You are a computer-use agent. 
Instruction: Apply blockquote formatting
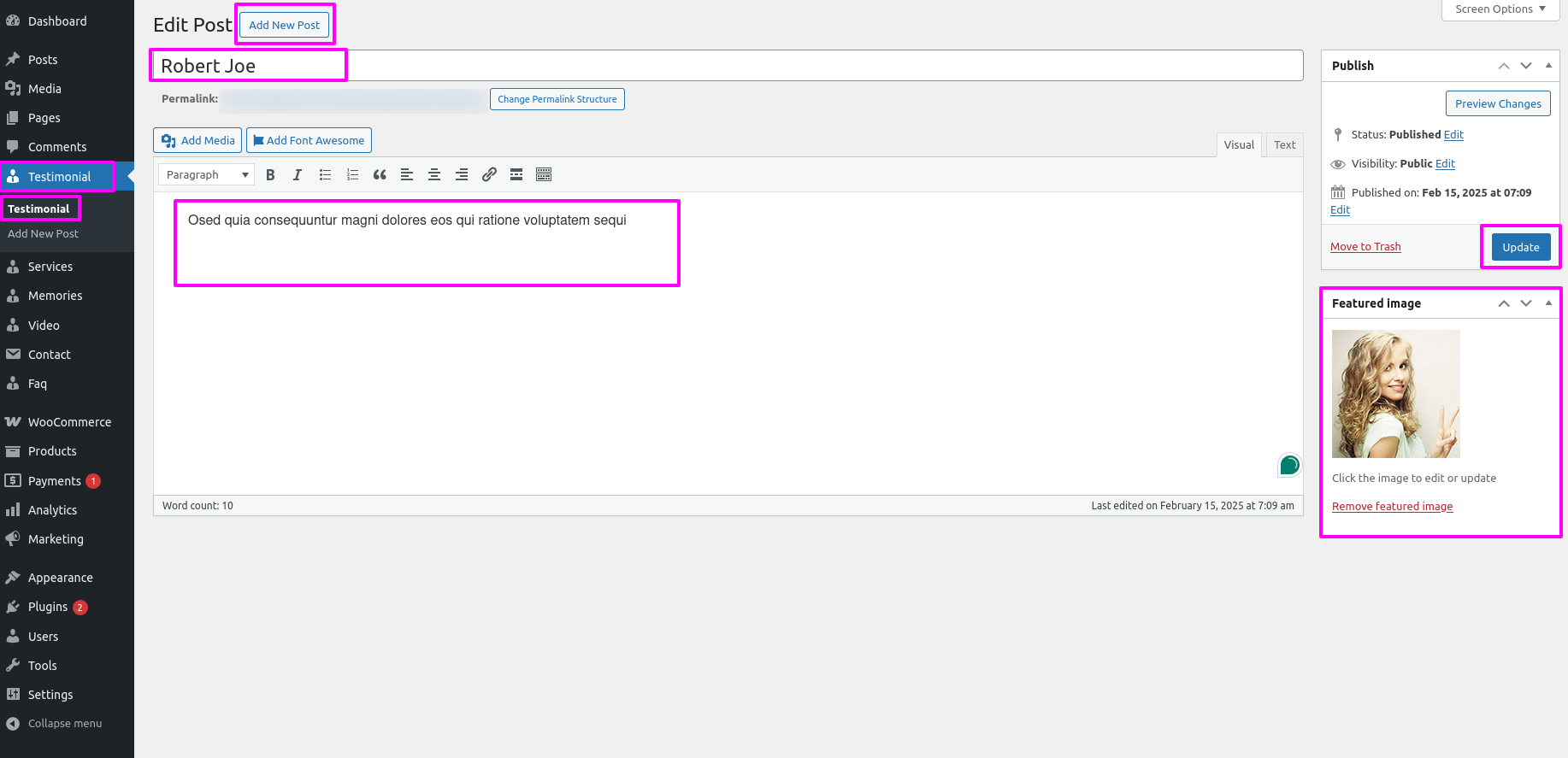[x=380, y=175]
